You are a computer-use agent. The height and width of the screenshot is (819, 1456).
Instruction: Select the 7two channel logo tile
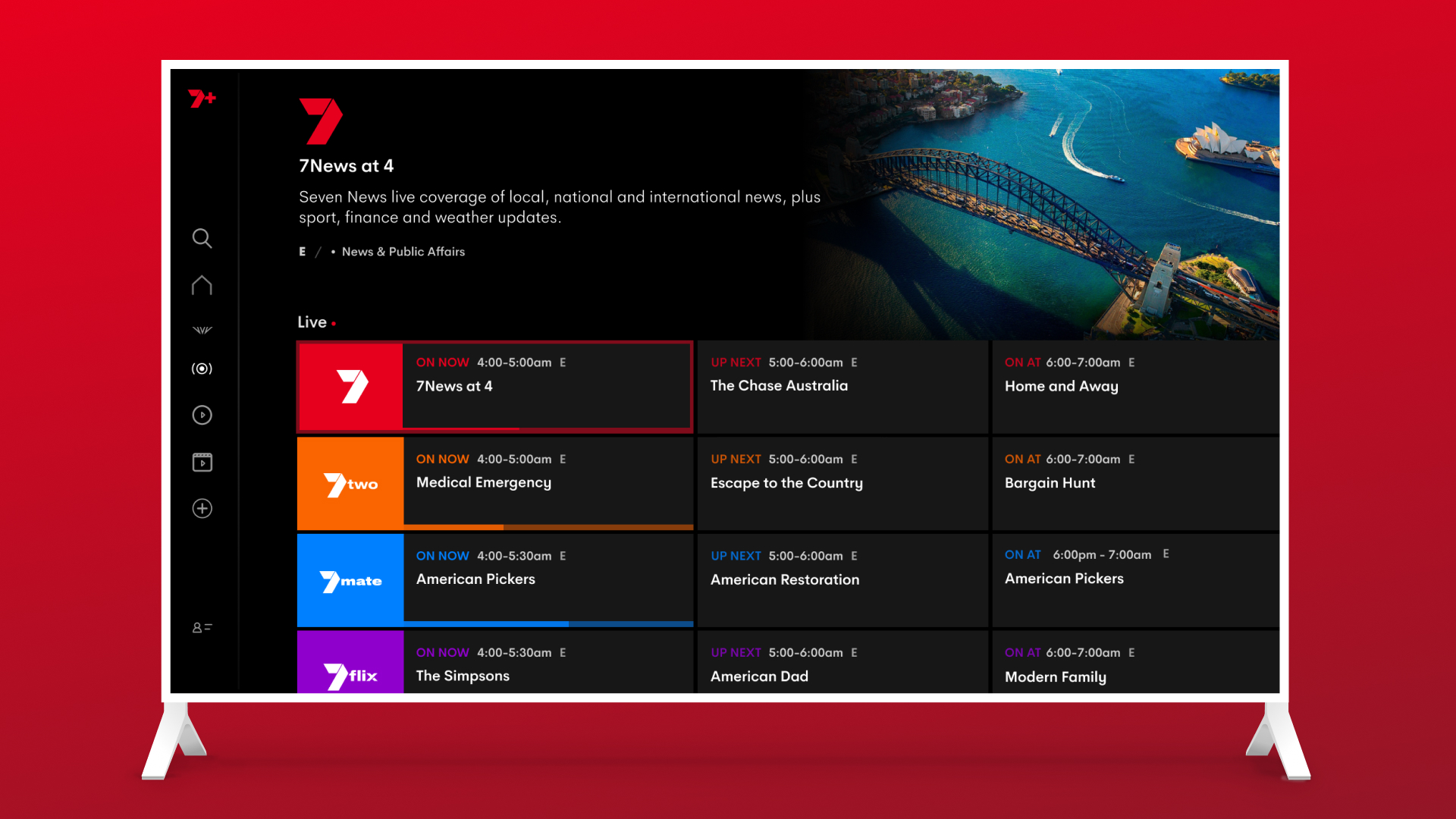click(350, 484)
